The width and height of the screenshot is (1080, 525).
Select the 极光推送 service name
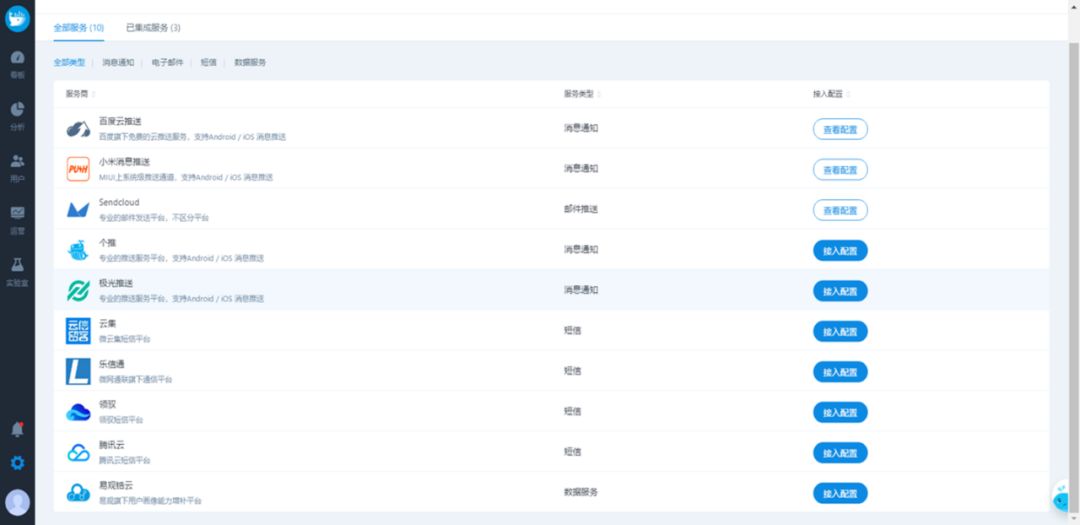pyautogui.click(x=116, y=283)
